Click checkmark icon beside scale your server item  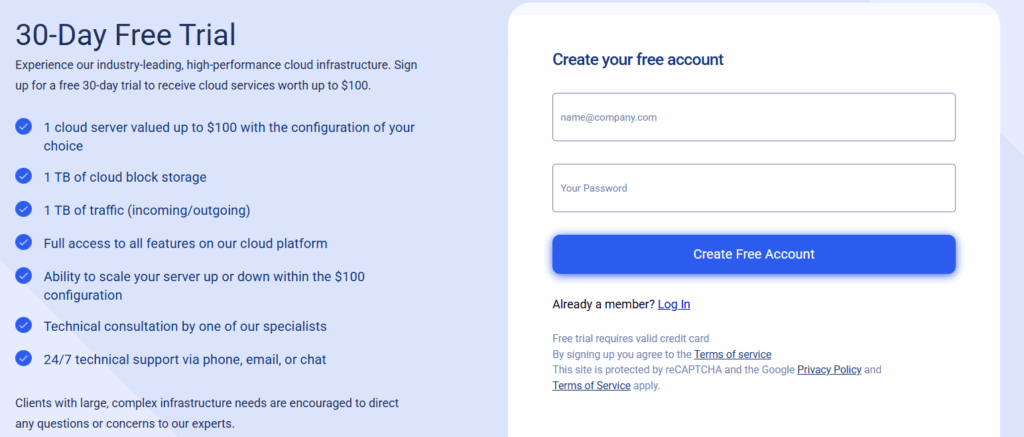pos(24,276)
